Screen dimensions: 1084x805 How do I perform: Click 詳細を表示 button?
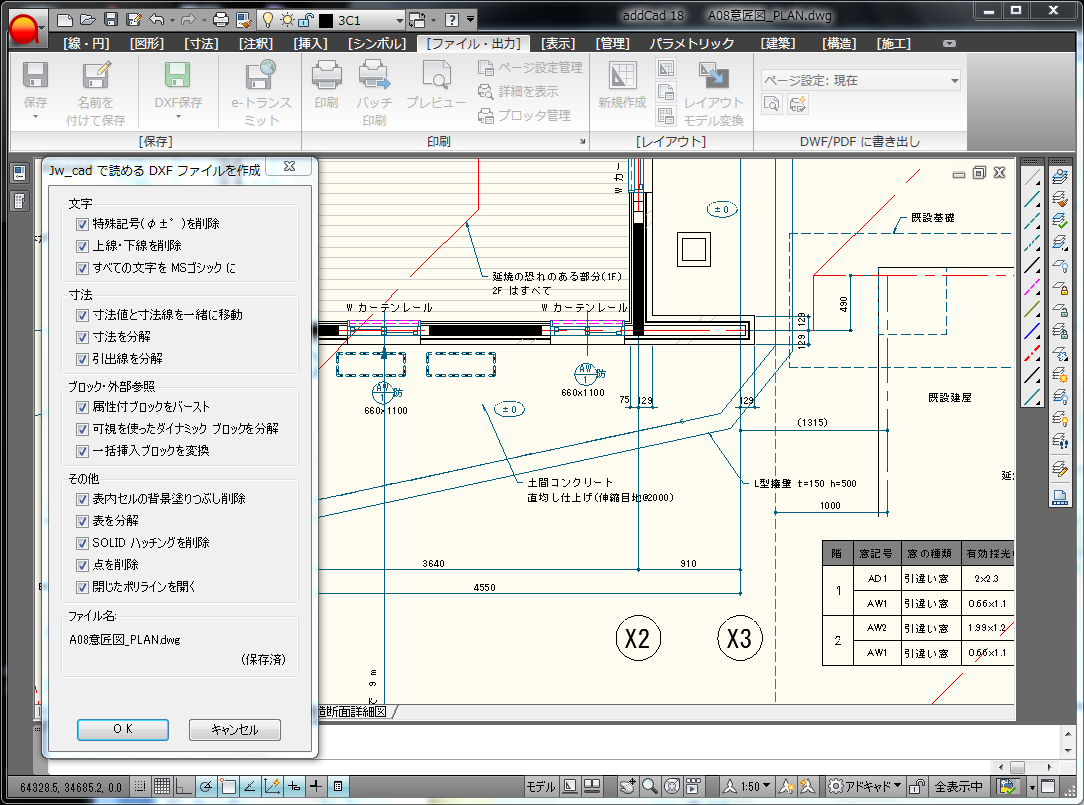click(518, 91)
